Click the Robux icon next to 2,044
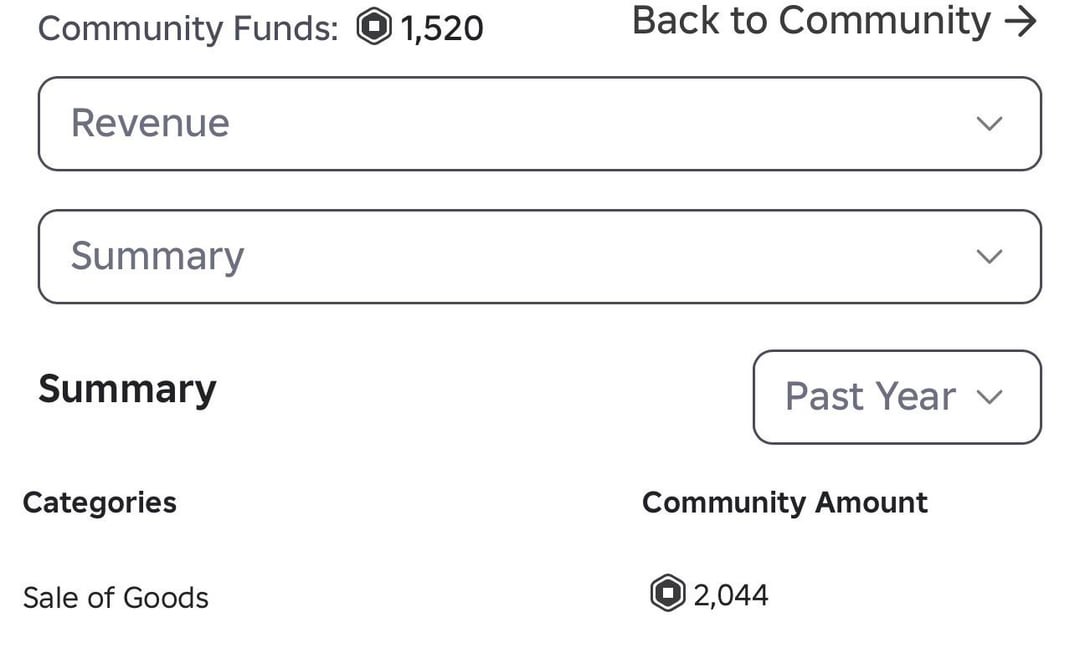The width and height of the screenshot is (1080, 658). click(667, 594)
